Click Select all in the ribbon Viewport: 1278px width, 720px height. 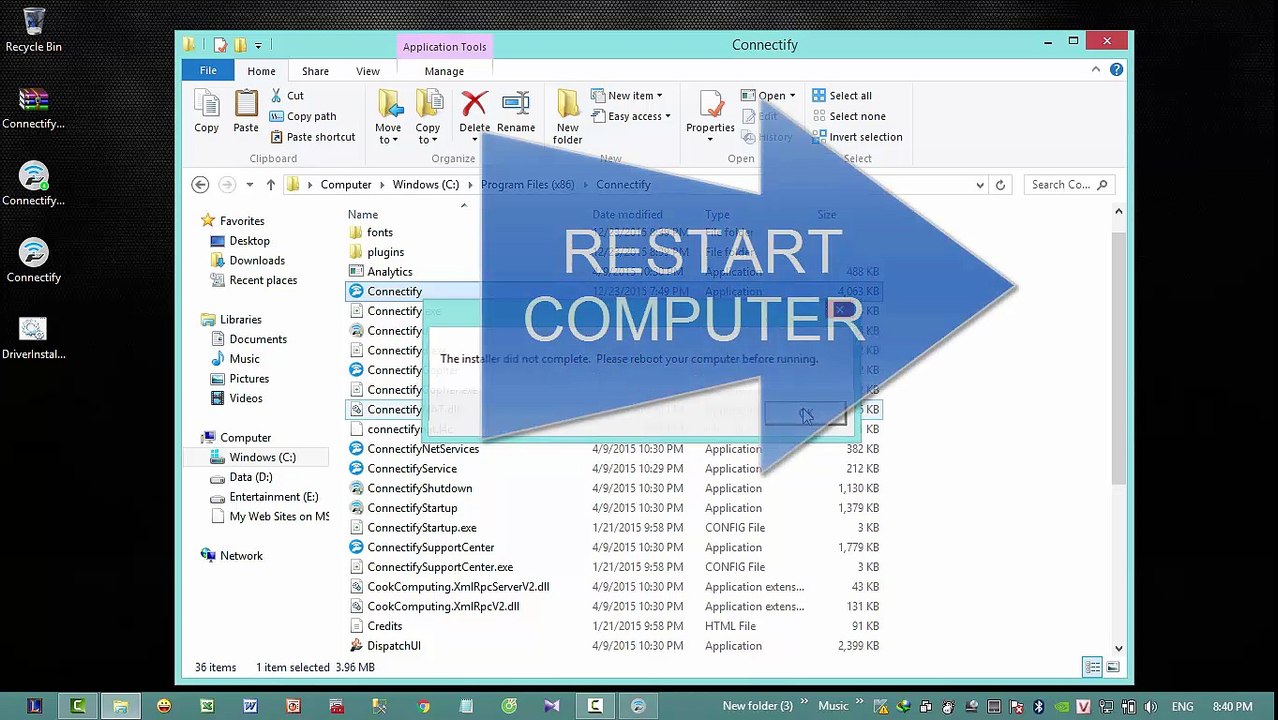click(x=842, y=96)
